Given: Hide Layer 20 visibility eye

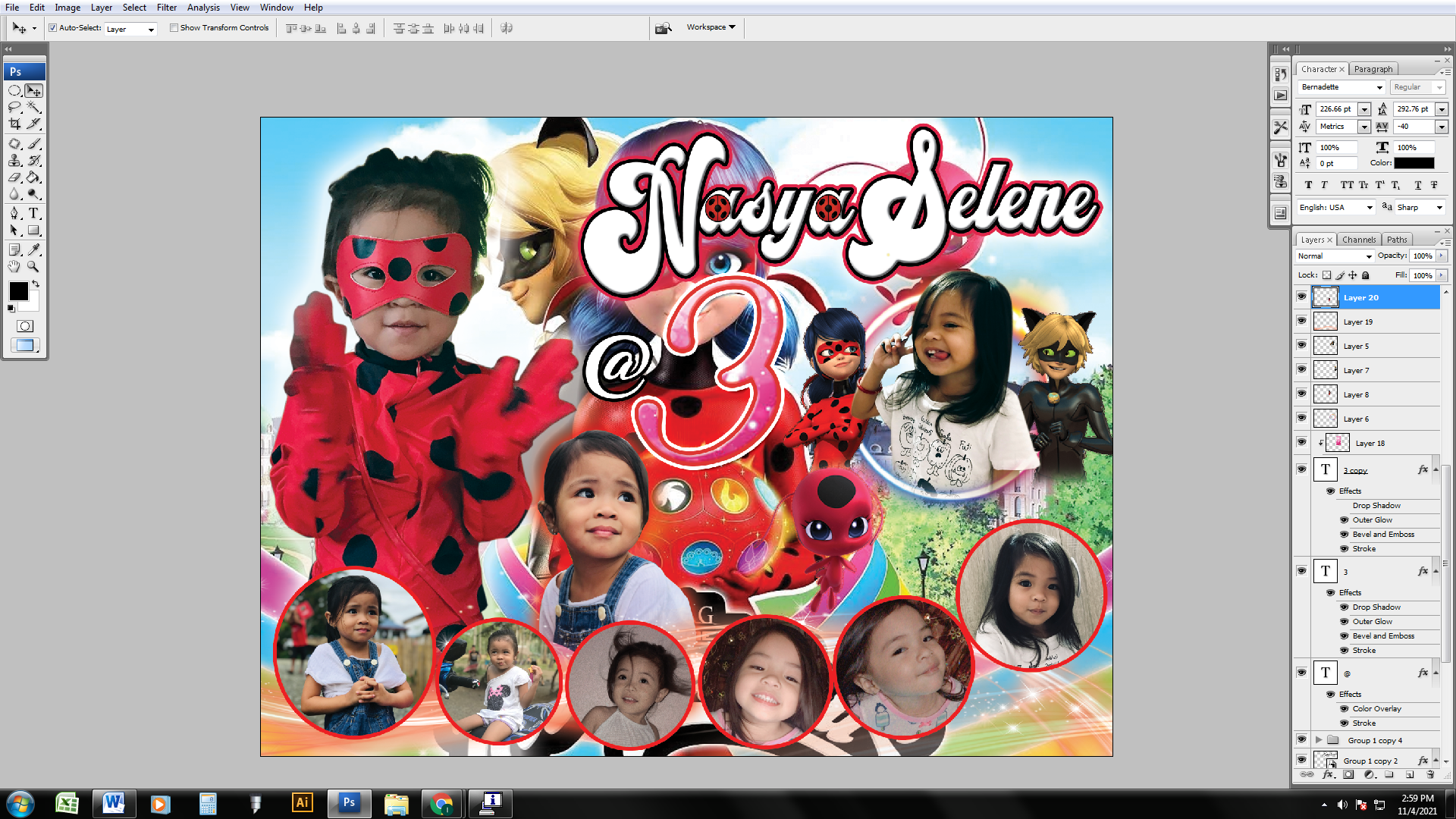Looking at the screenshot, I should tap(1302, 297).
